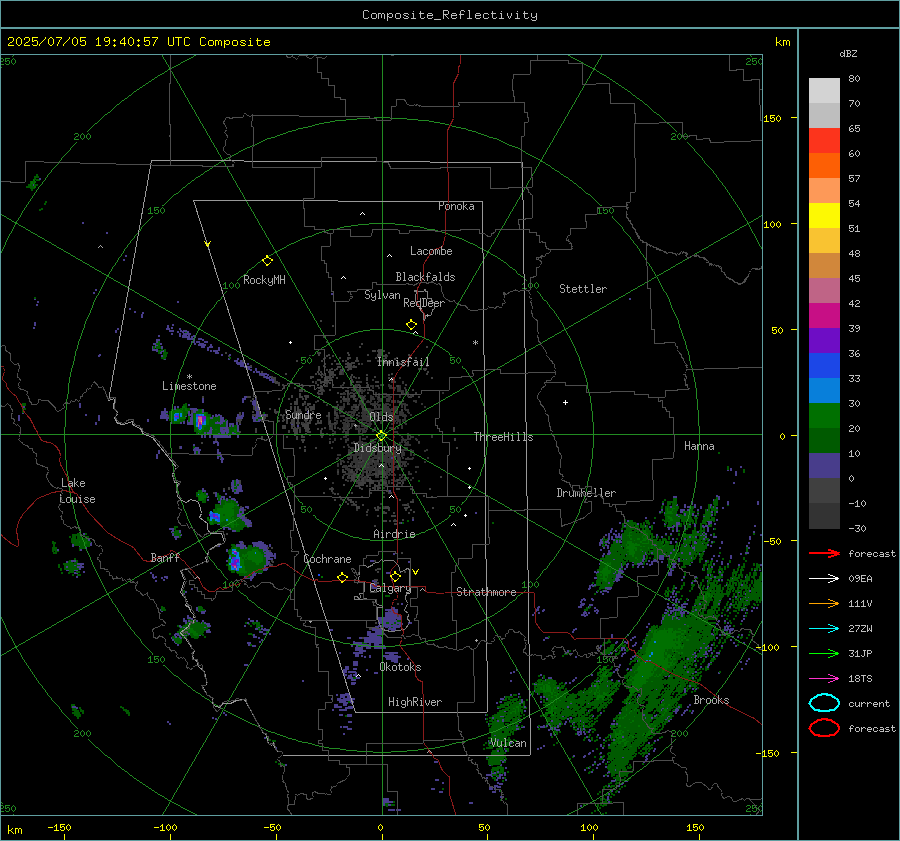Screen dimensions: 900x841
Task: Select the red 65–60 dBZ color swatch
Action: (824, 140)
